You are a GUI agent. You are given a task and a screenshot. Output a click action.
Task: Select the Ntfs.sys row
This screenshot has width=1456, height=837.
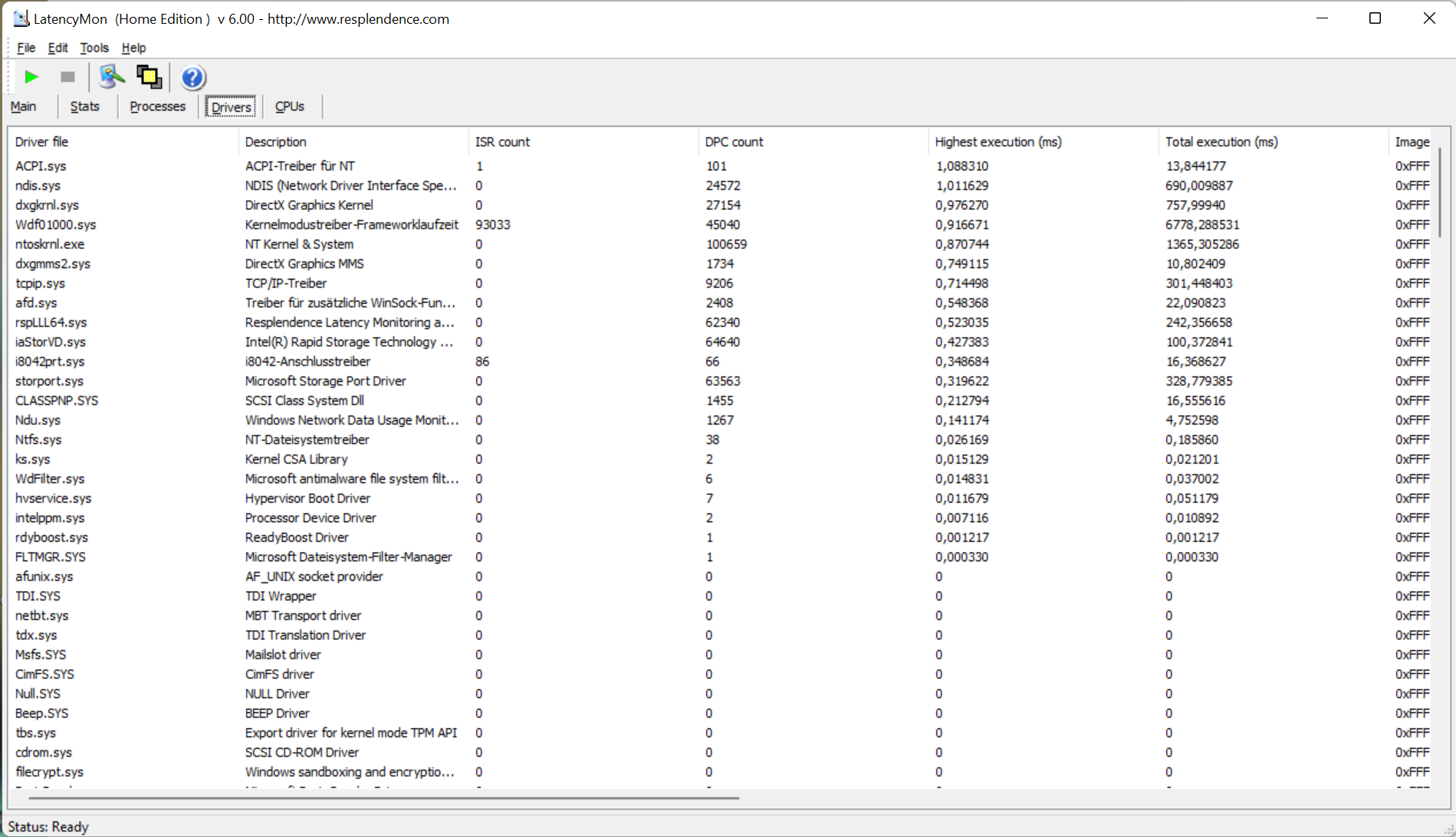pos(721,439)
